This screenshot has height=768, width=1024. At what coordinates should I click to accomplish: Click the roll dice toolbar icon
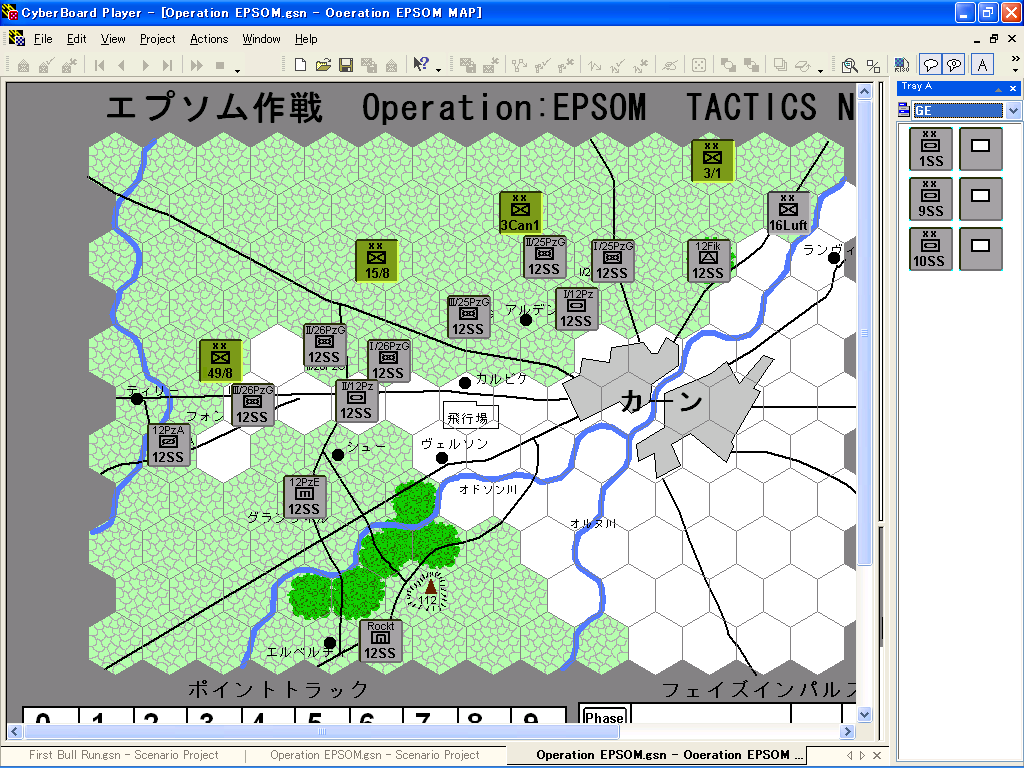click(698, 65)
